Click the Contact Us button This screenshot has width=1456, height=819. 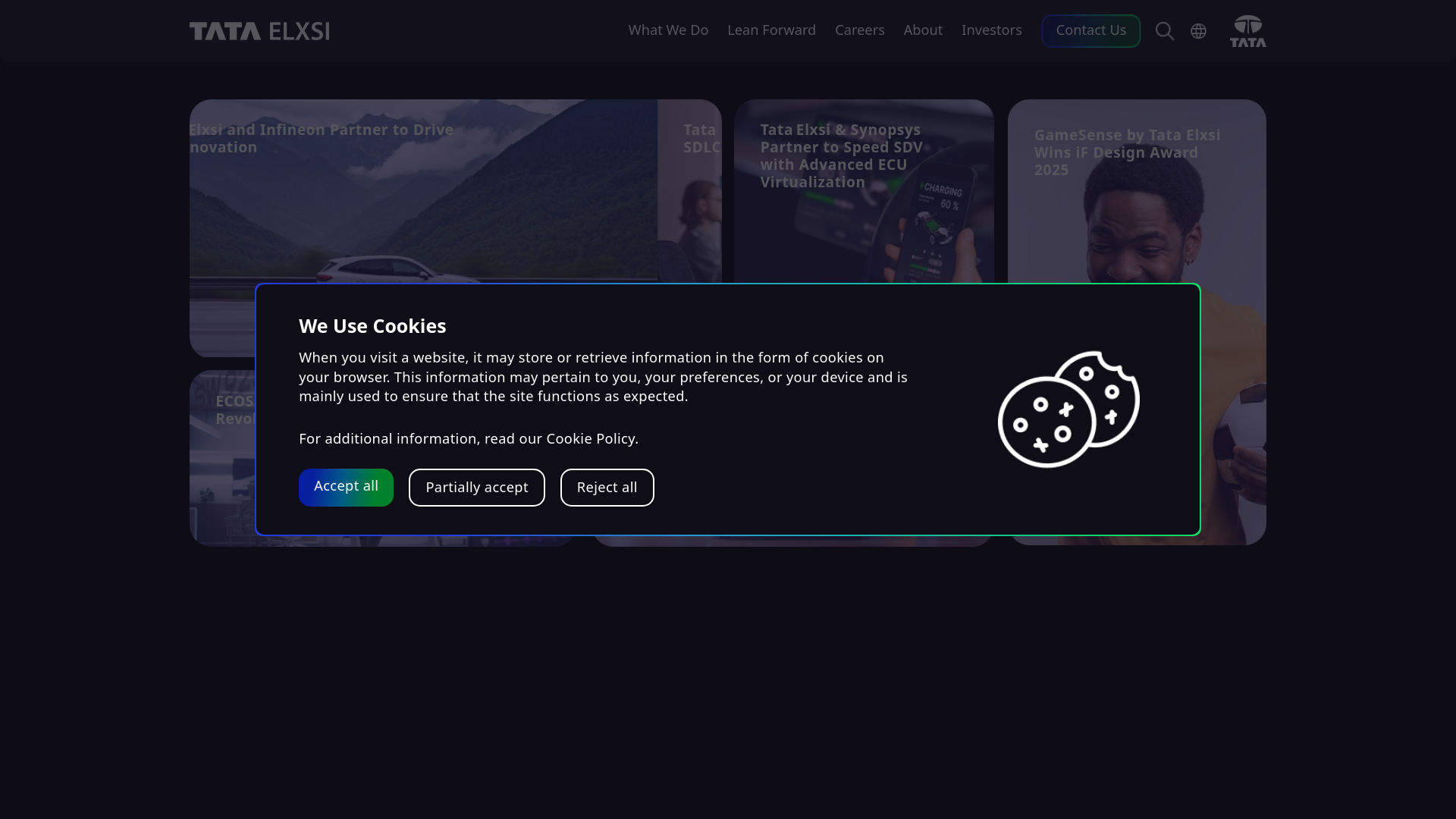click(1090, 31)
